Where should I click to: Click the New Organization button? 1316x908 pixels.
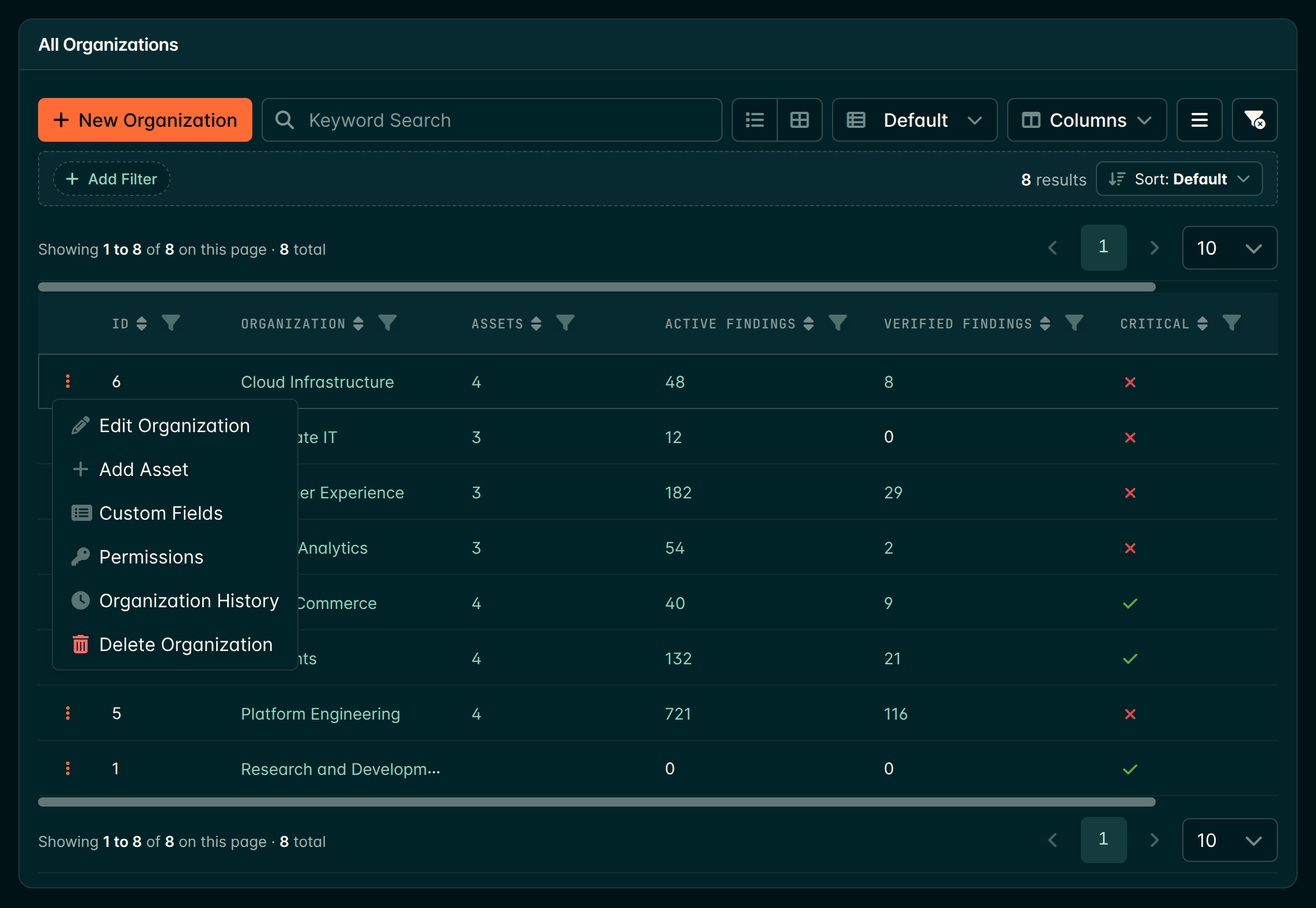145,120
